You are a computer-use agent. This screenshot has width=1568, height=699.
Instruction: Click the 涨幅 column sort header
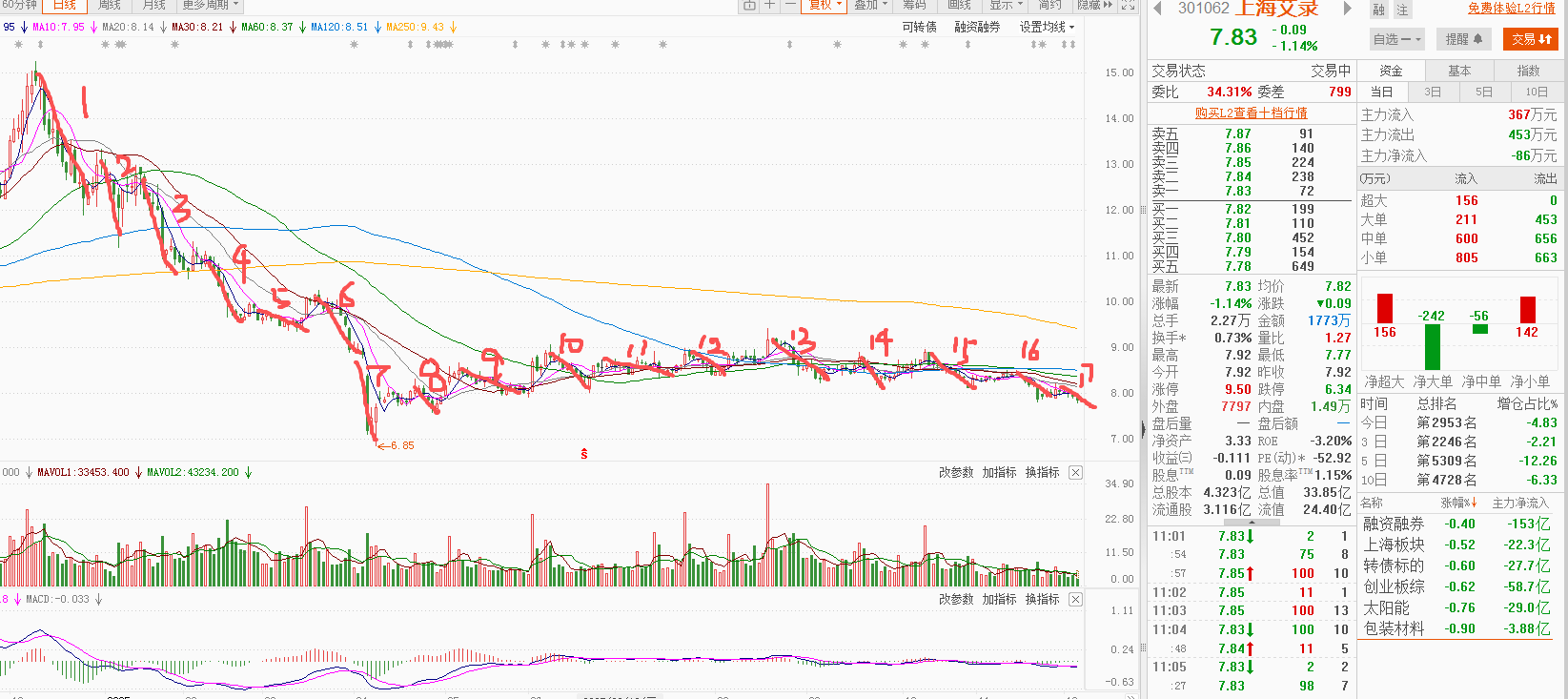coord(1458,503)
